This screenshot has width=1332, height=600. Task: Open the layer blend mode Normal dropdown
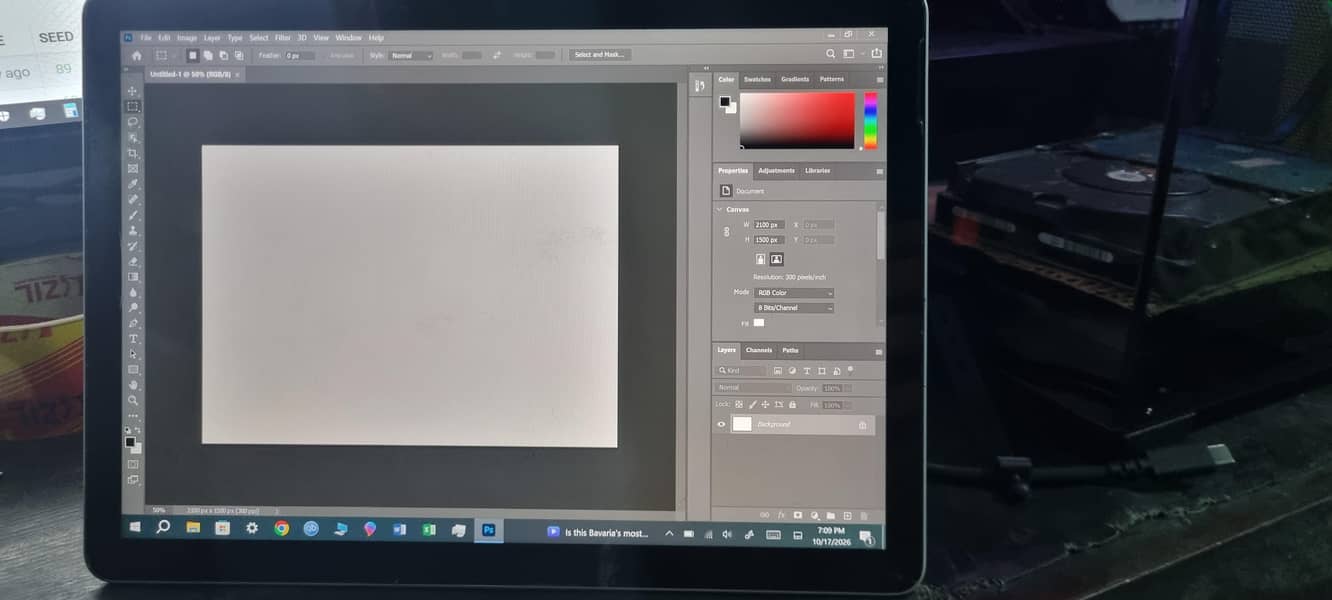pos(753,388)
